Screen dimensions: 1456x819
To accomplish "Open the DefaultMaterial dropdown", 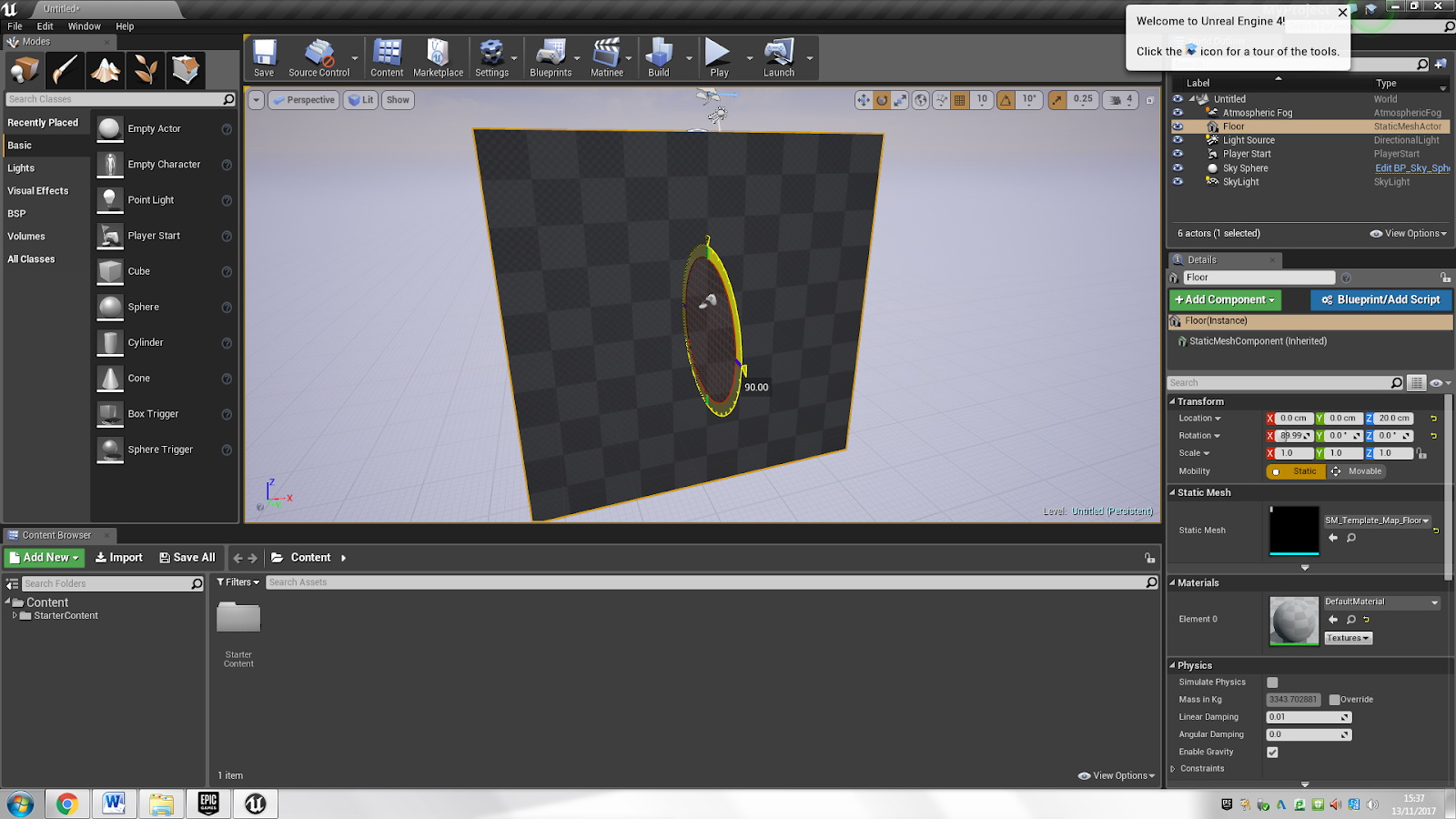I will pyautogui.click(x=1382, y=602).
